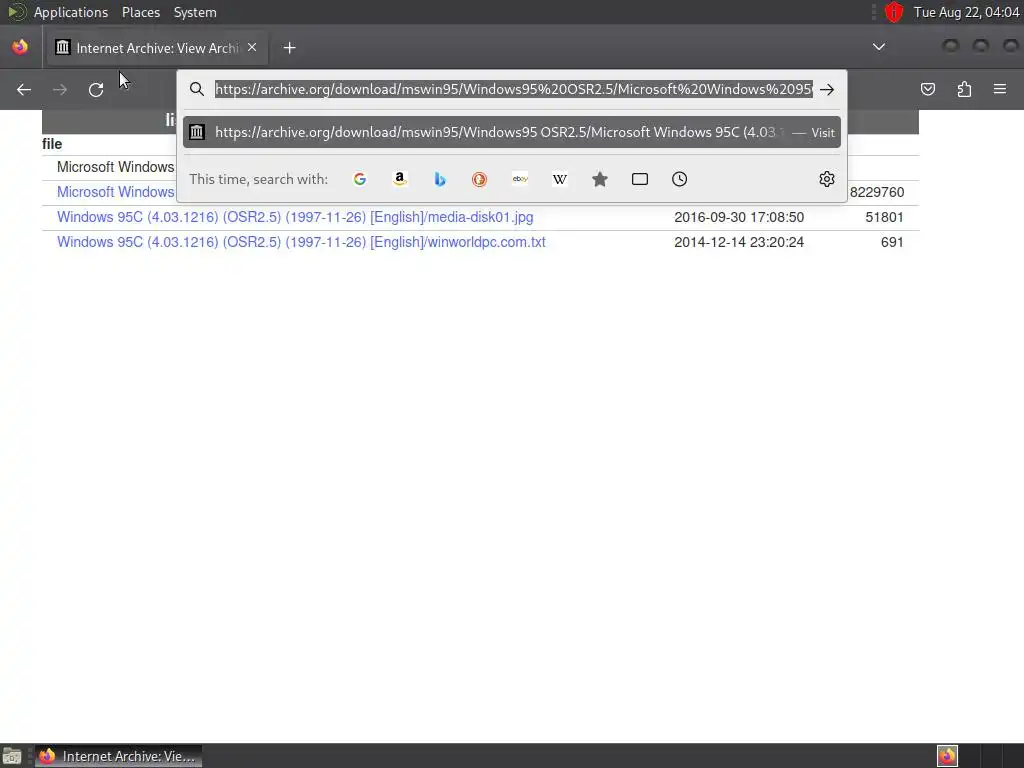The width and height of the screenshot is (1024, 768).
Task: Search with Amazon this time
Action: tap(400, 179)
